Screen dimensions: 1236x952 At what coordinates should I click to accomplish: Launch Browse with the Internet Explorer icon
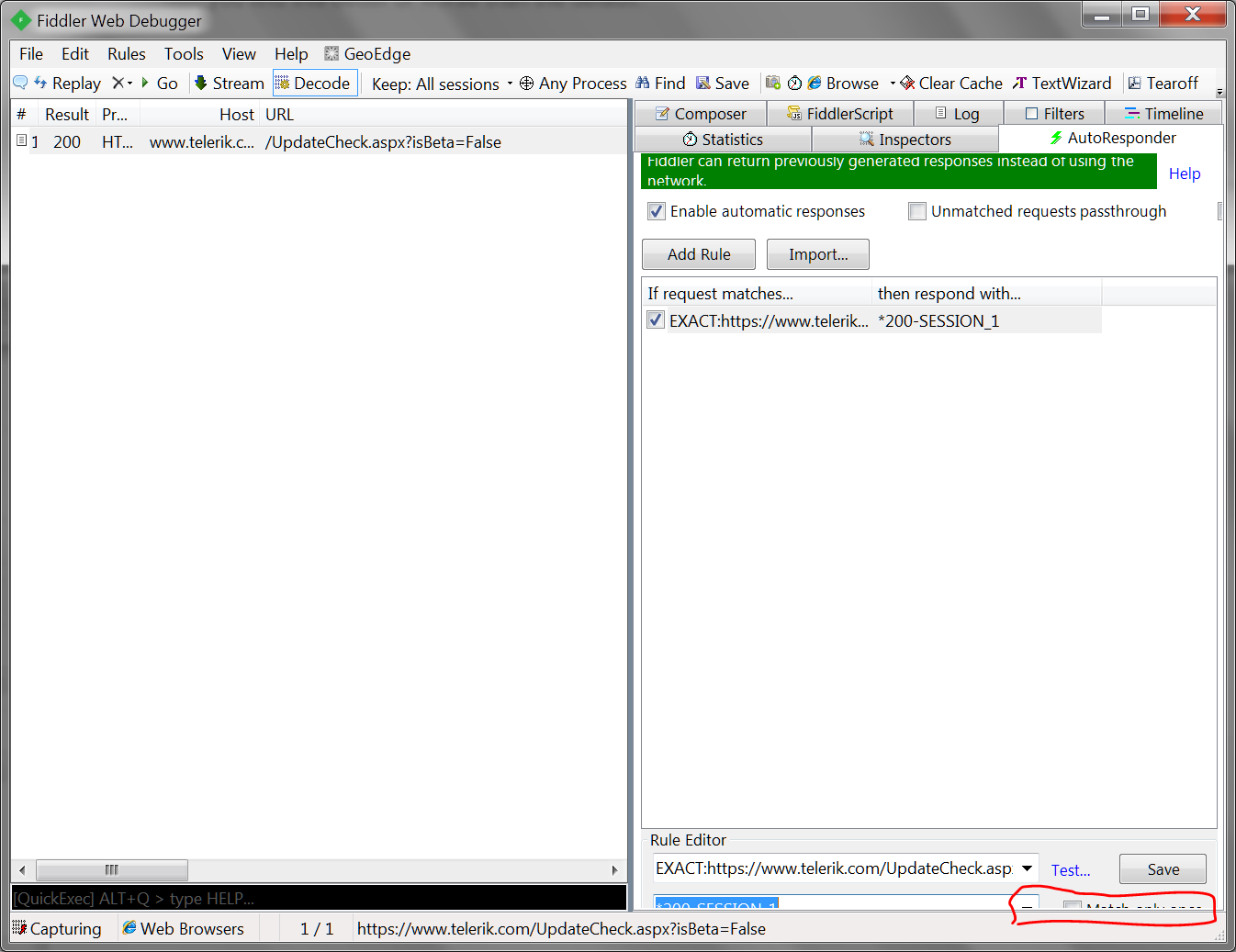(x=843, y=83)
